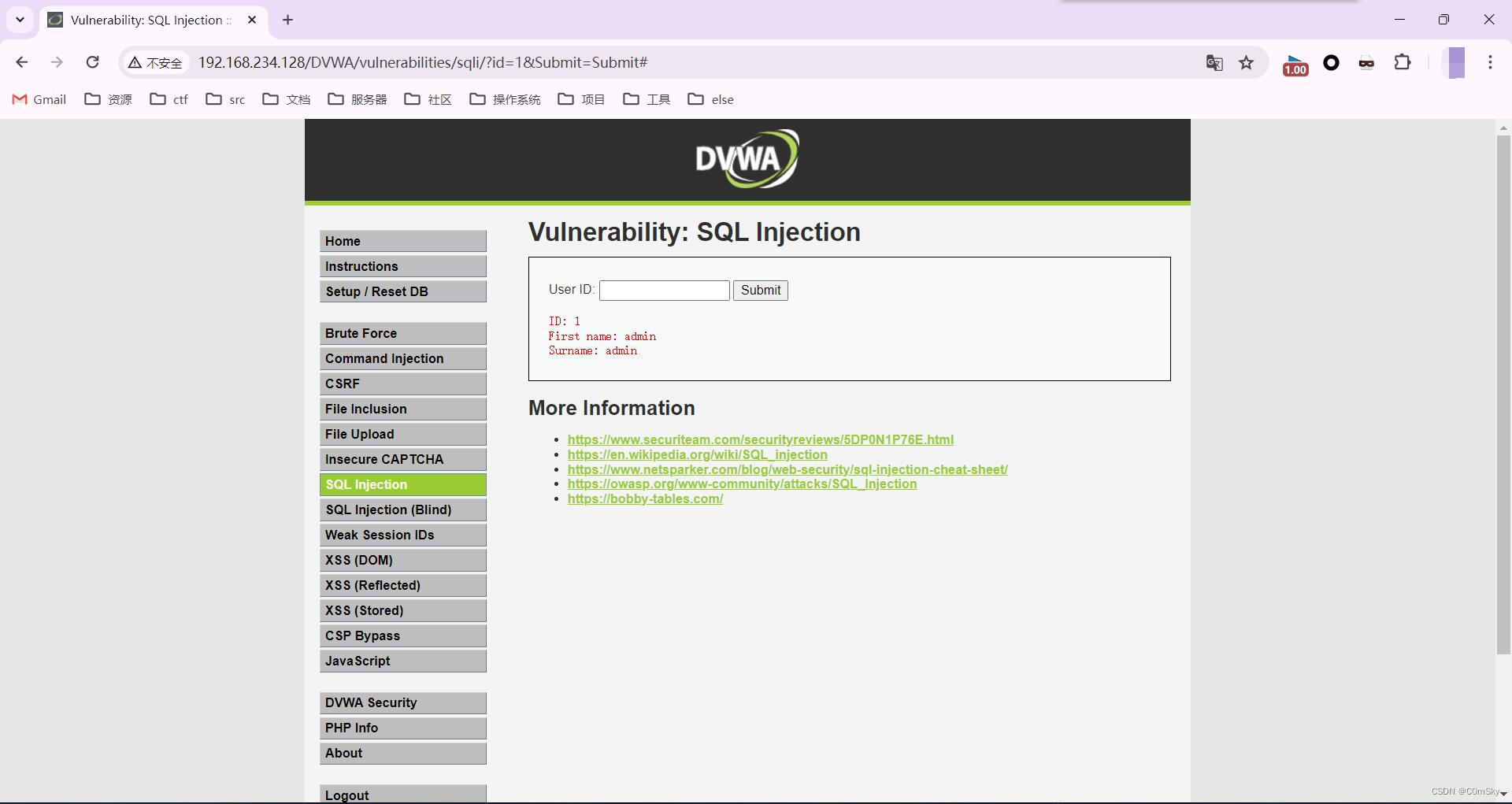This screenshot has height=804, width=1512.
Task: Open the ctf bookmark folder
Action: point(169,99)
